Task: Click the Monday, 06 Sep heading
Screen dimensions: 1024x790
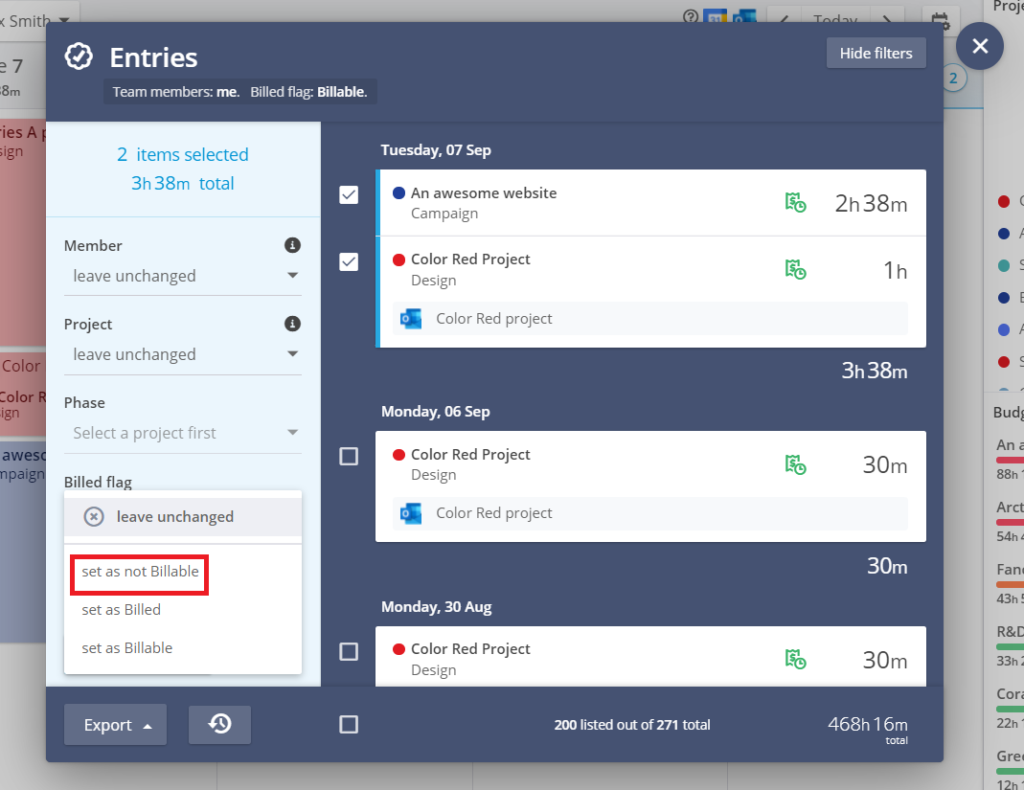Action: (436, 411)
